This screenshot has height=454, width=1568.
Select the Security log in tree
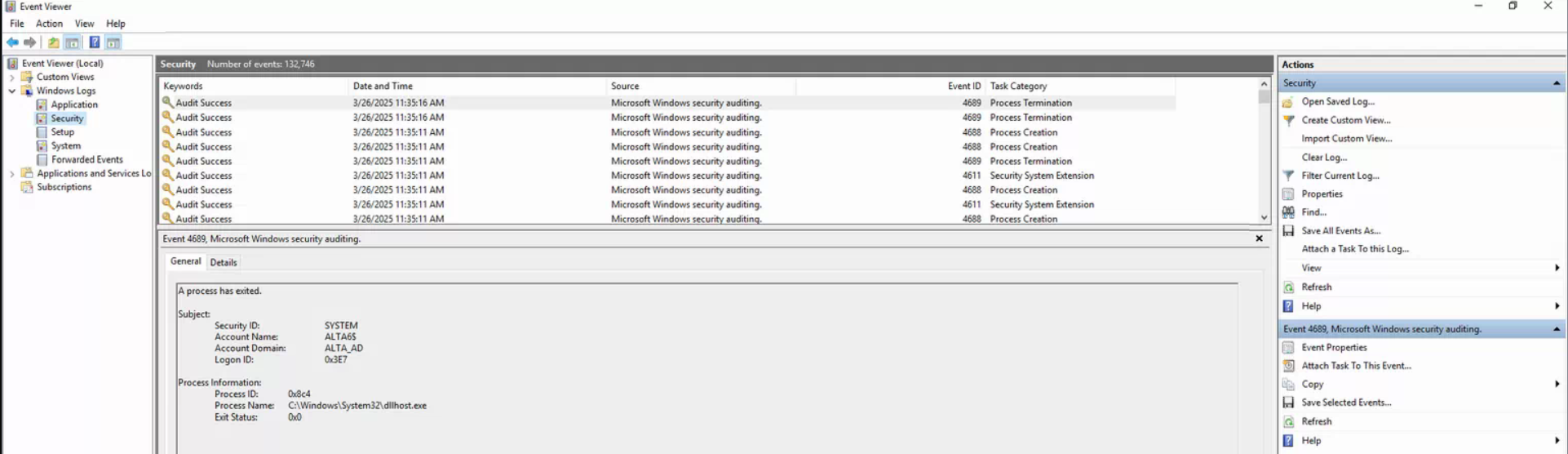click(67, 118)
